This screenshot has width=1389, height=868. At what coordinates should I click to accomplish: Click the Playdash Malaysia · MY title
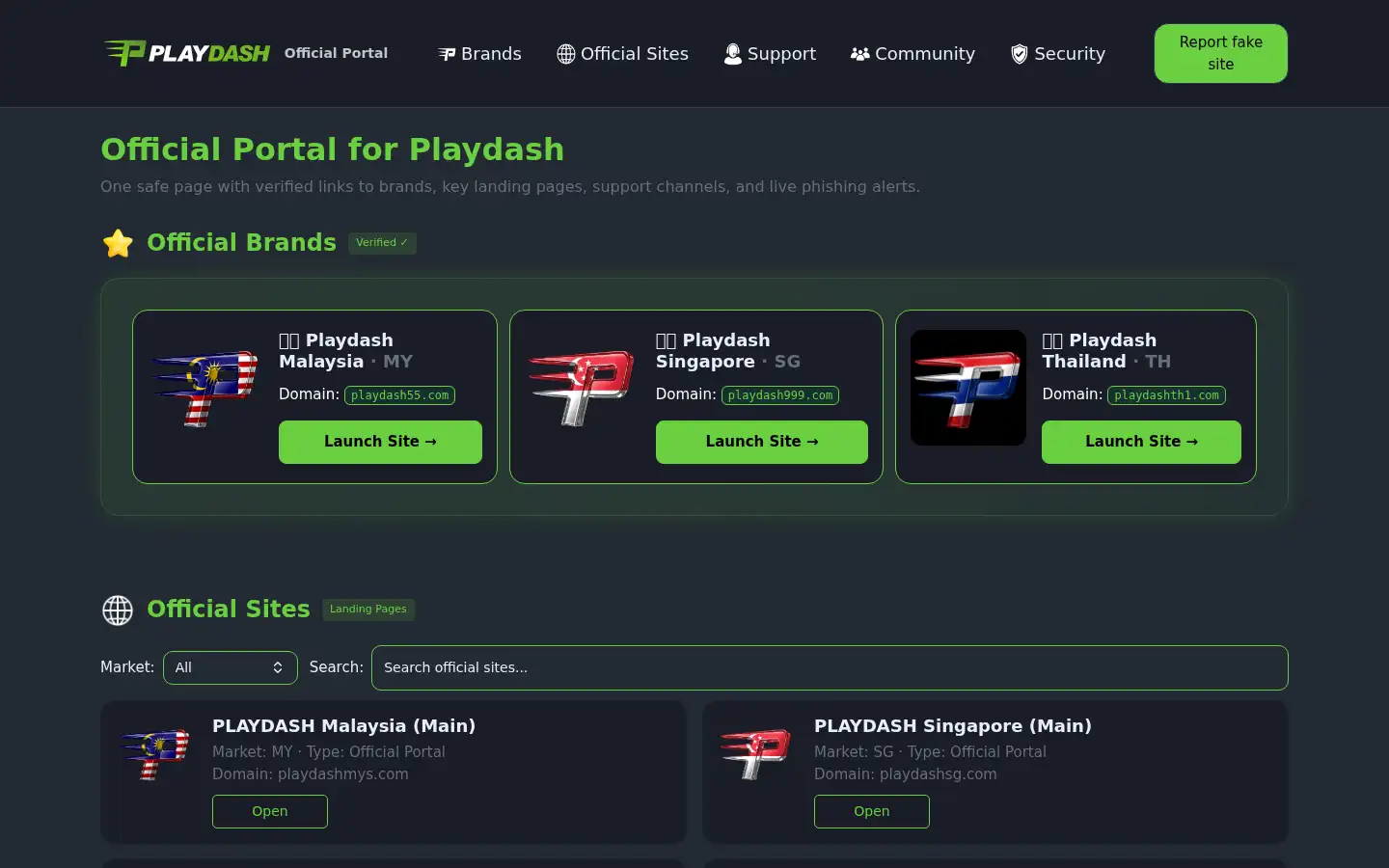345,351
